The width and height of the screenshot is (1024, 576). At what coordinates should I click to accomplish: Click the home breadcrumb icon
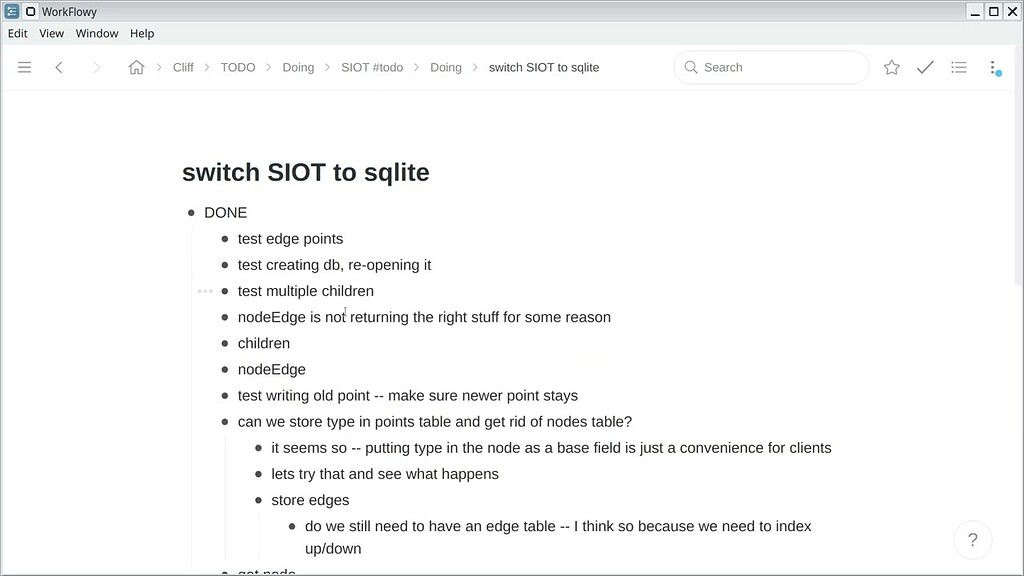click(137, 67)
